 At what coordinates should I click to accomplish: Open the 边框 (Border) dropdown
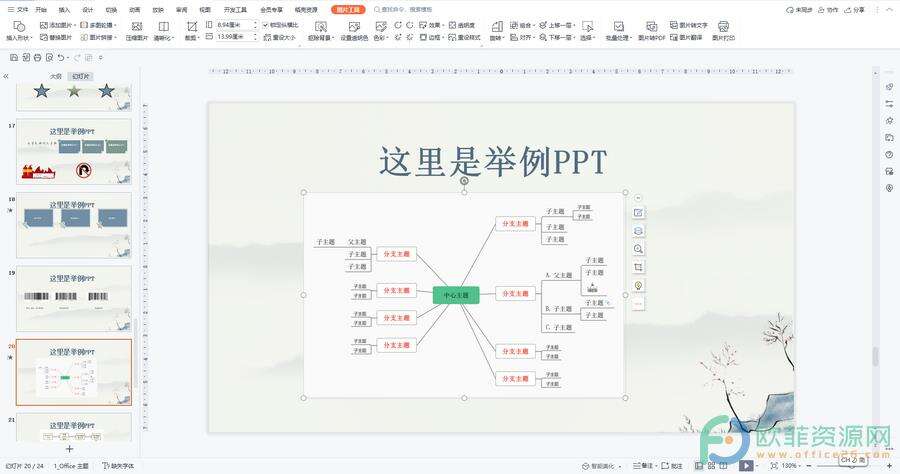[431, 38]
